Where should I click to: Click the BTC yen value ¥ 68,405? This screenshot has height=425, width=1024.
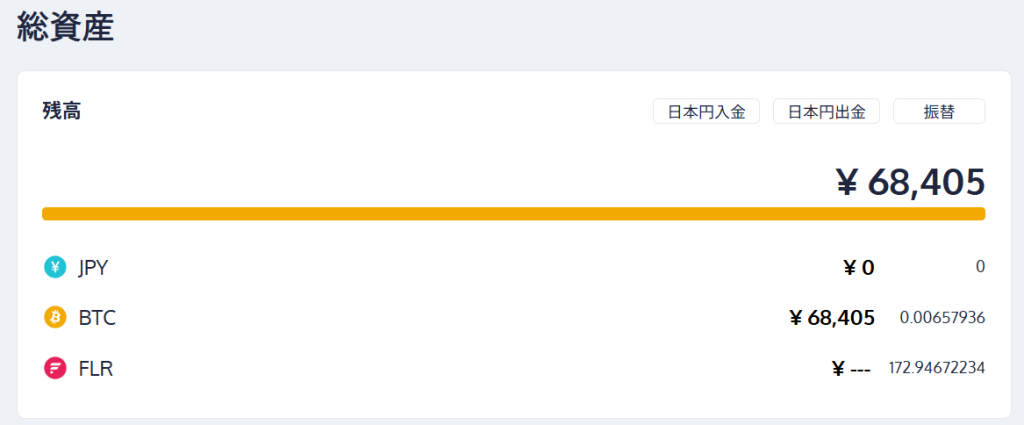832,318
